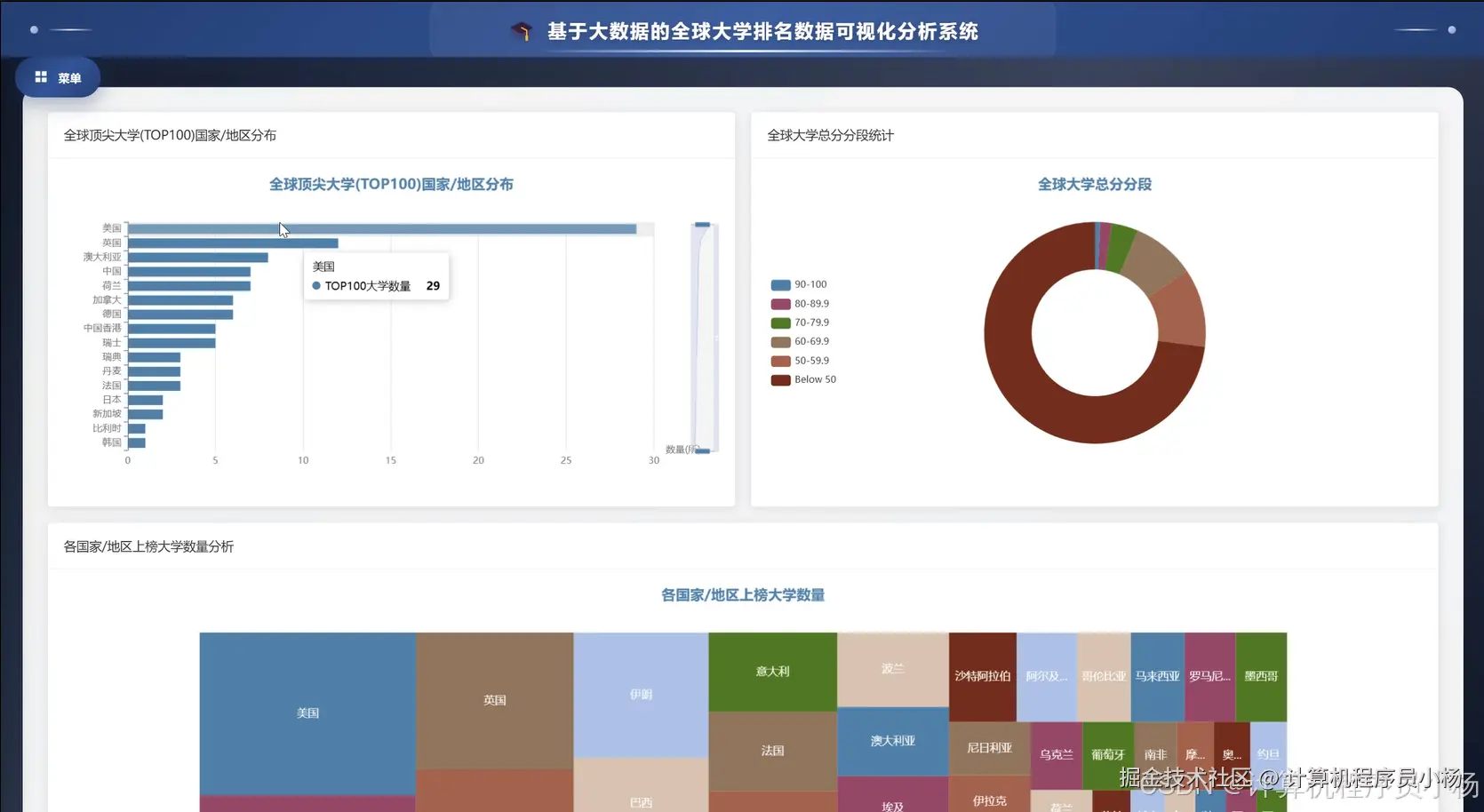
Task: Click the 比利时 axis label in the bar chart
Action: point(107,428)
